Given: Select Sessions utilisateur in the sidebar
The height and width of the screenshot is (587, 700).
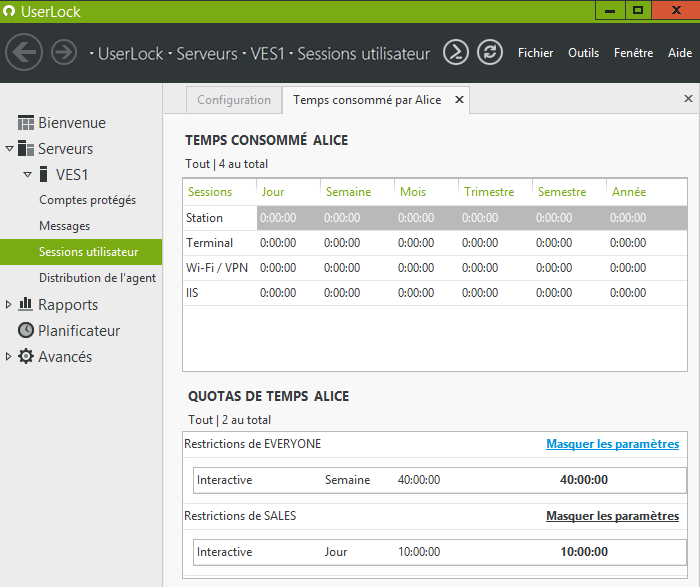Looking at the screenshot, I should (81, 252).
